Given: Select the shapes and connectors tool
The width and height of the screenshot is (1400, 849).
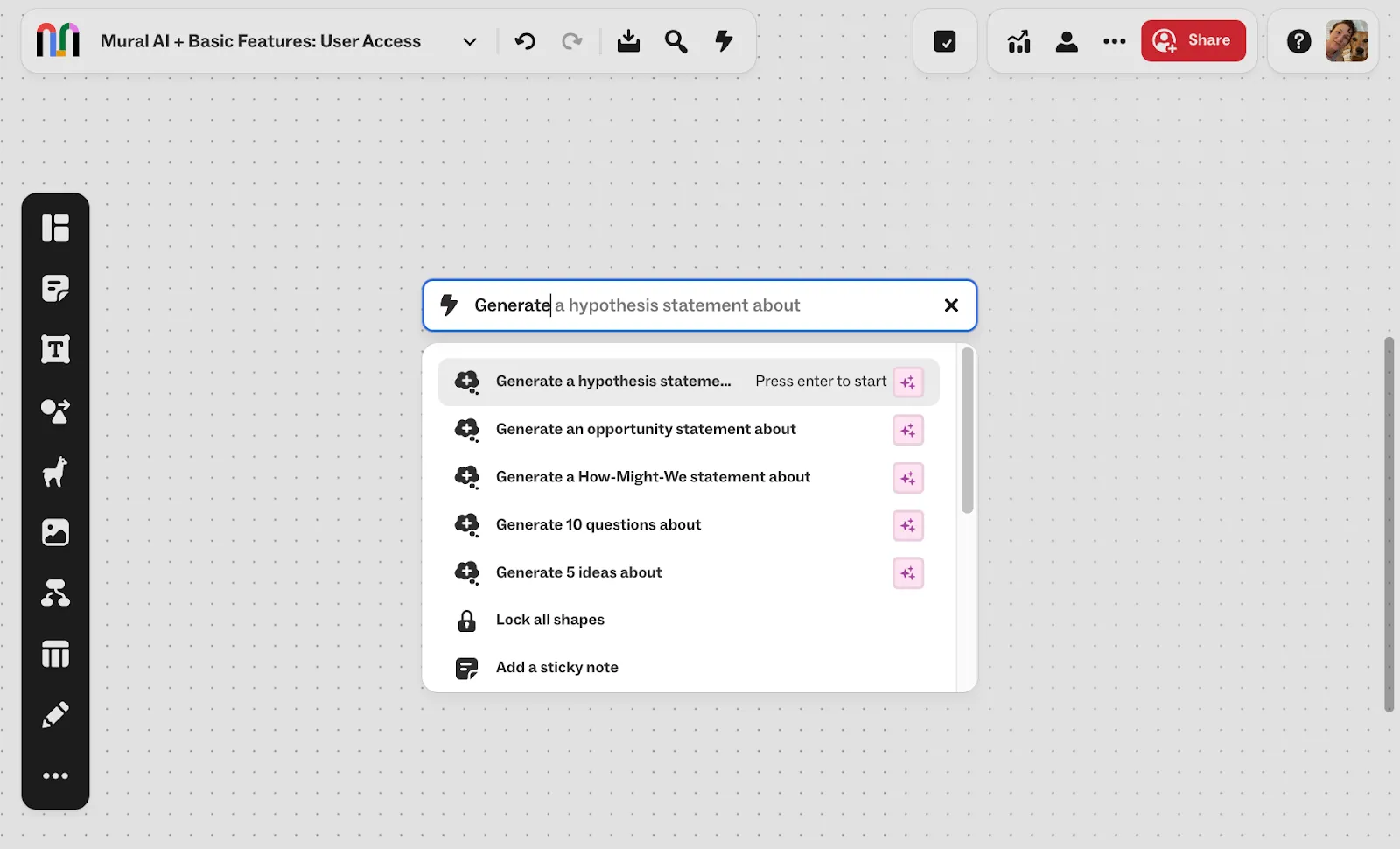Looking at the screenshot, I should (55, 410).
